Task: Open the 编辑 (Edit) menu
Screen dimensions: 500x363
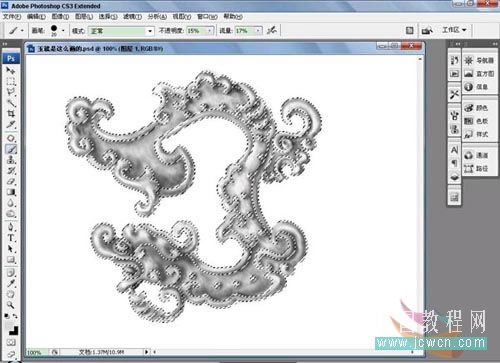Action: pyautogui.click(x=36, y=16)
